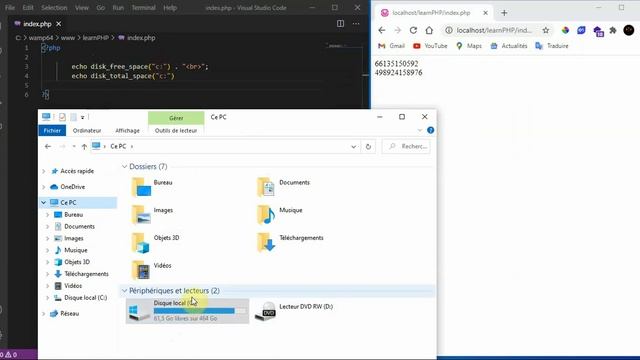
Task: Click learnPHP in VS Code breadcrumb
Action: [96, 38]
